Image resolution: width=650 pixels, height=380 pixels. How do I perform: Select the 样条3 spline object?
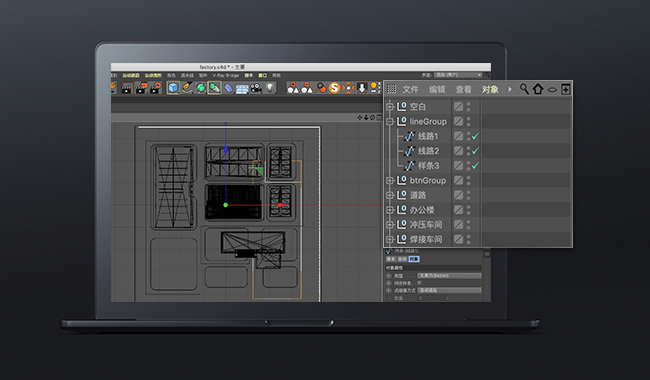pos(428,165)
